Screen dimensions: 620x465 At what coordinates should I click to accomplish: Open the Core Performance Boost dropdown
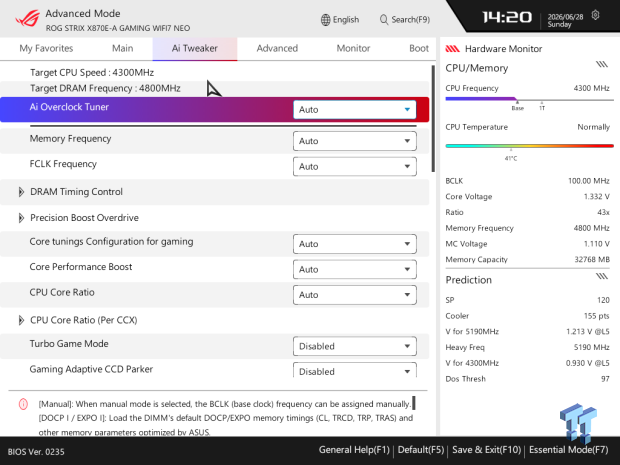coord(355,269)
